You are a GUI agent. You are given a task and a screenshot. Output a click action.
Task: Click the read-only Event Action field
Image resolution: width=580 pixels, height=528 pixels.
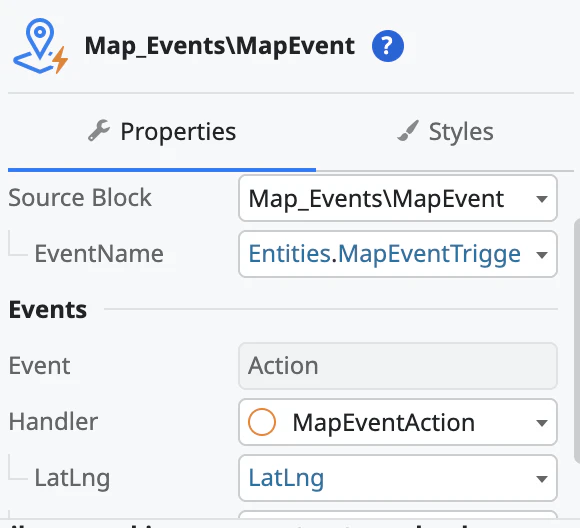[x=398, y=366]
